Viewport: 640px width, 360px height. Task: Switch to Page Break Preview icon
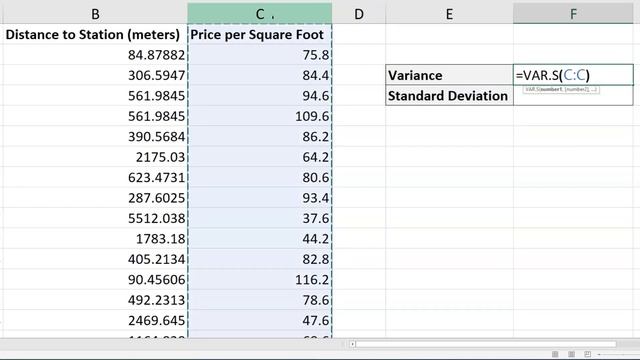587,354
